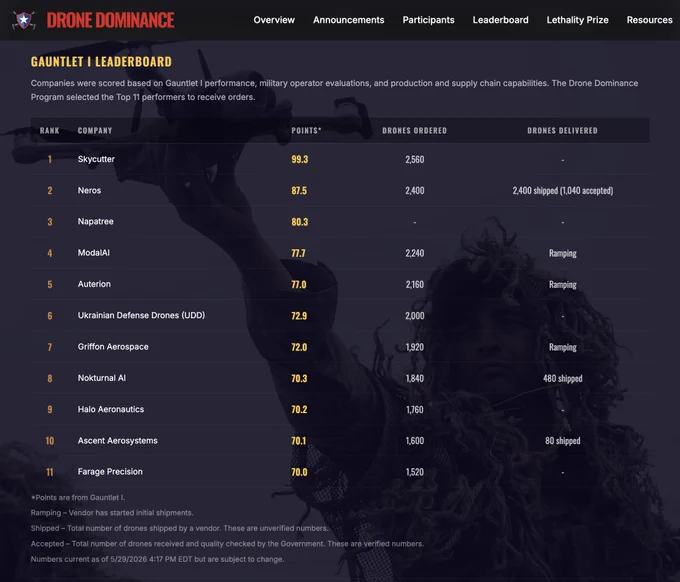Open the Lethality Prize nav item
680x582 pixels.
tap(577, 20)
